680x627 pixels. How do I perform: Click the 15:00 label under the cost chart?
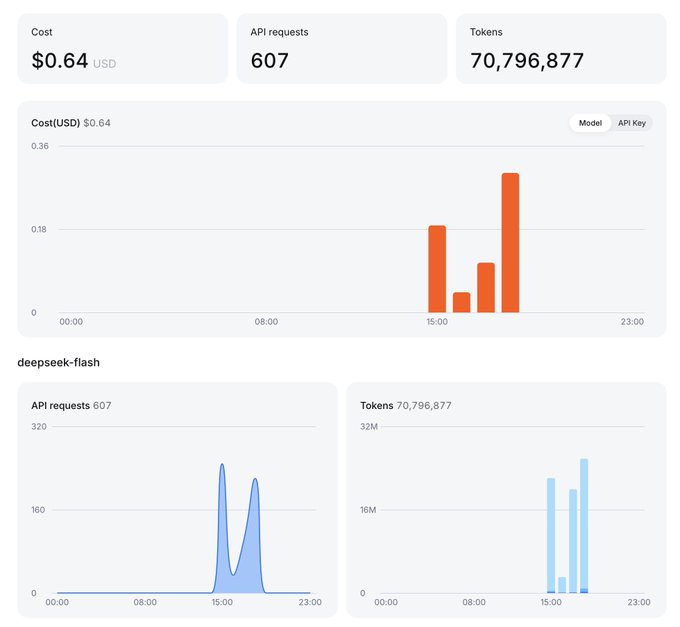point(437,322)
